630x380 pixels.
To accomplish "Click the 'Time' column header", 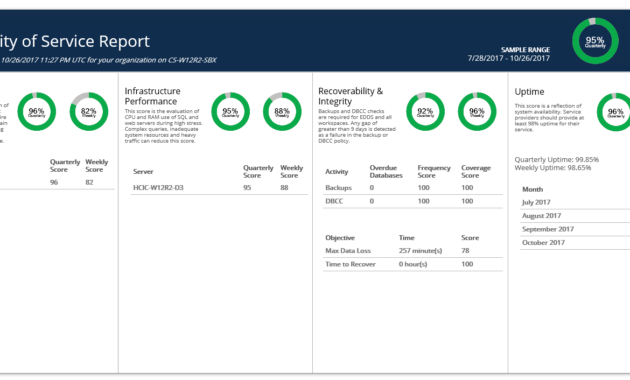I will (406, 238).
